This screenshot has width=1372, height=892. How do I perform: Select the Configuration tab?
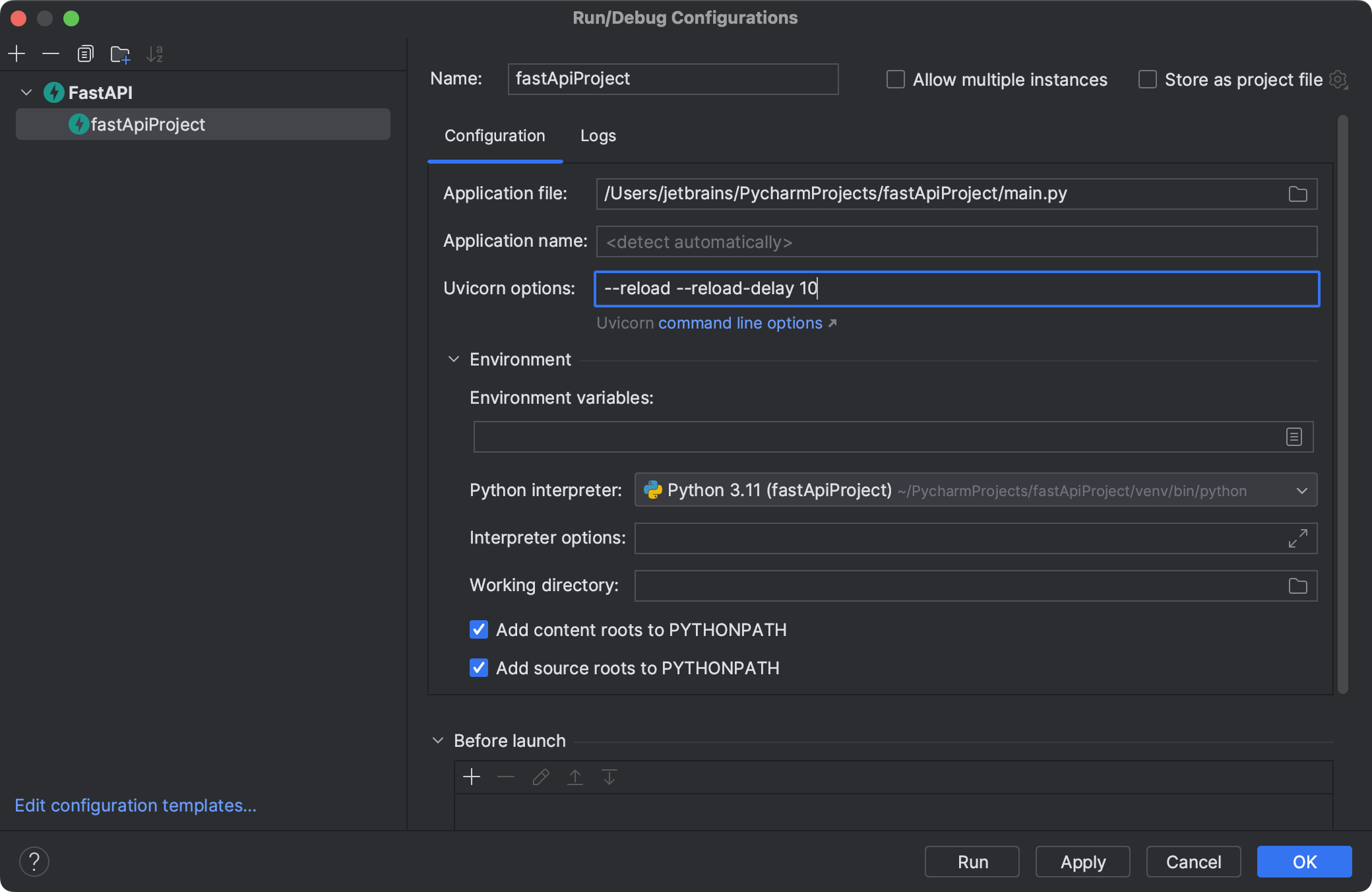pos(495,136)
